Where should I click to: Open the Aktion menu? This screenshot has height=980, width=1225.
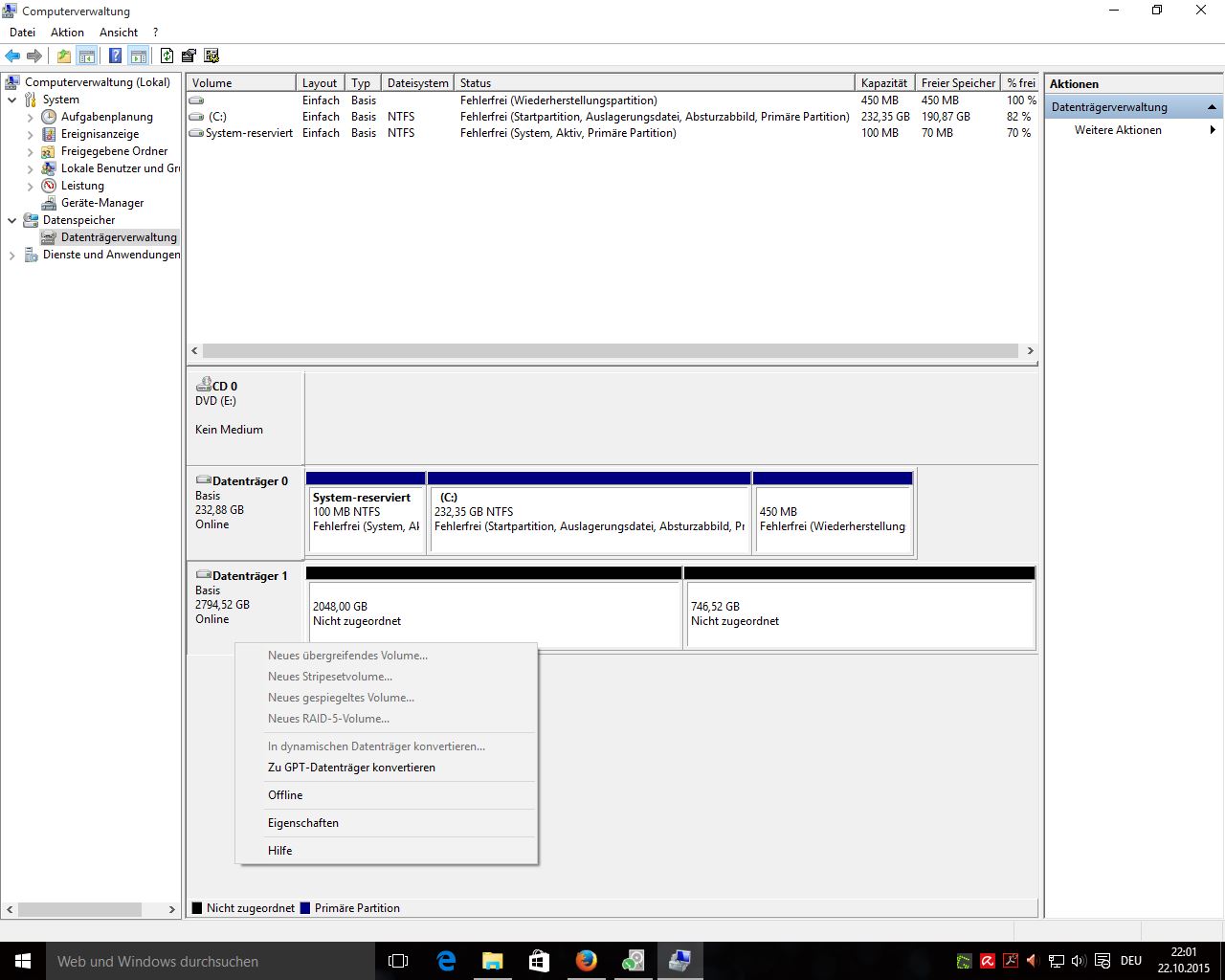67,32
